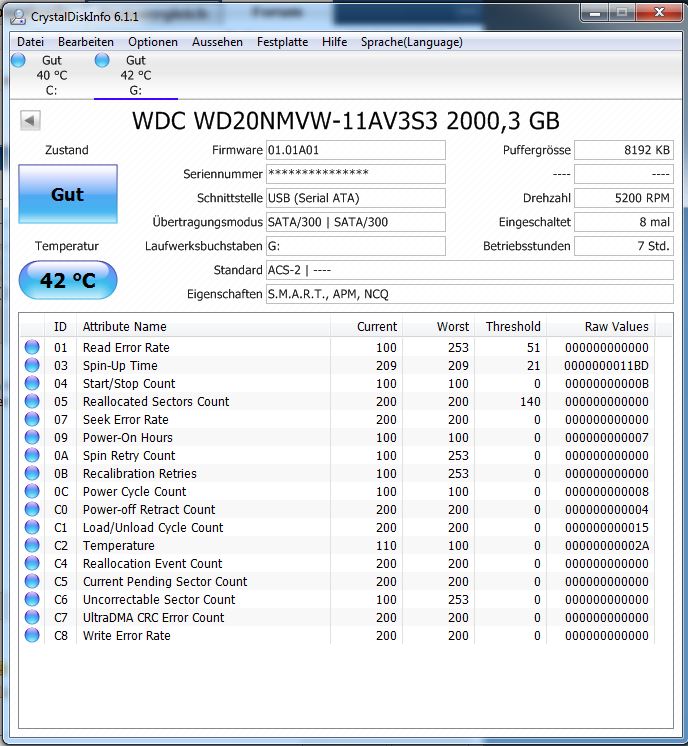Open the Optionen menu

[x=153, y=42]
